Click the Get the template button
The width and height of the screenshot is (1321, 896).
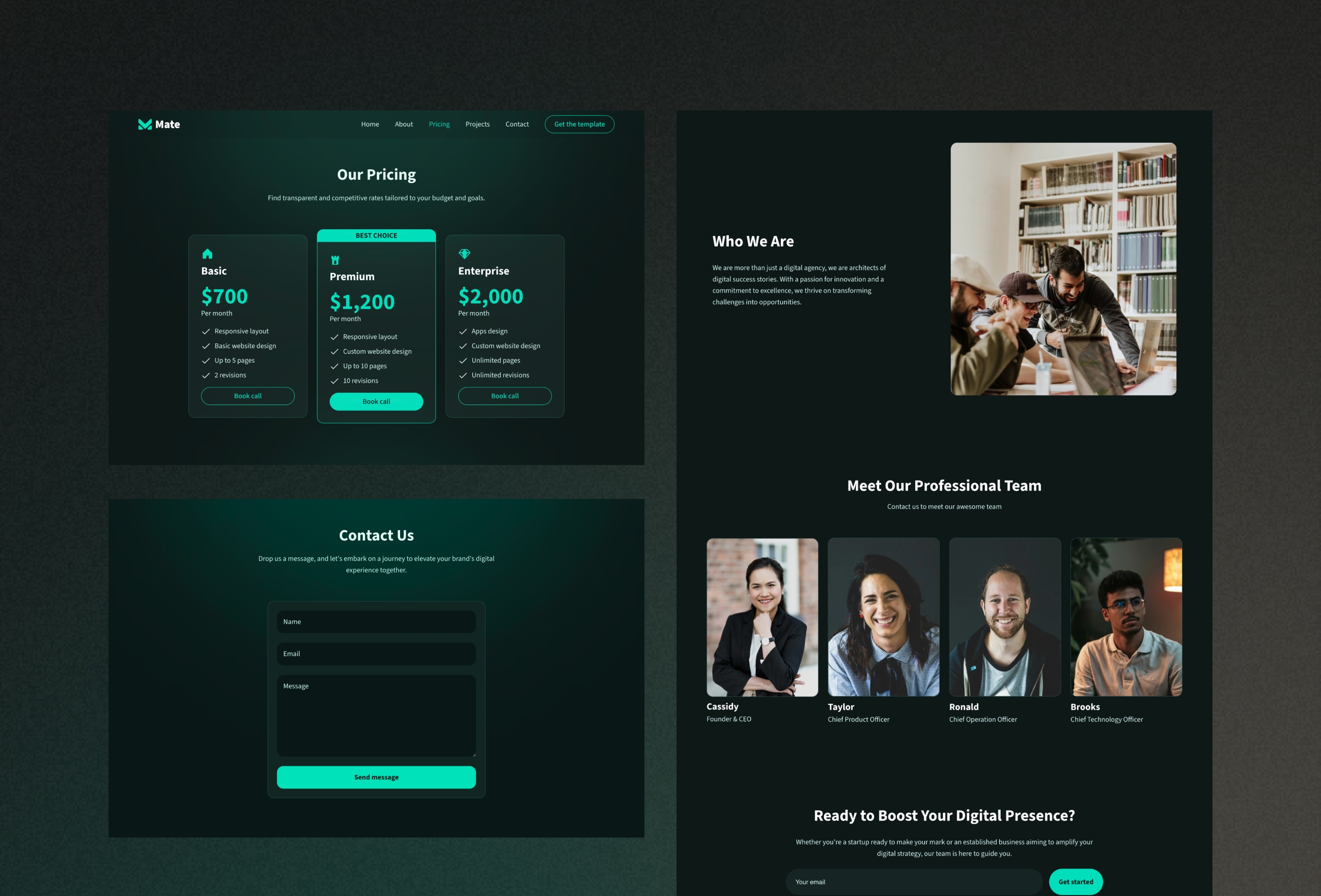pos(579,124)
